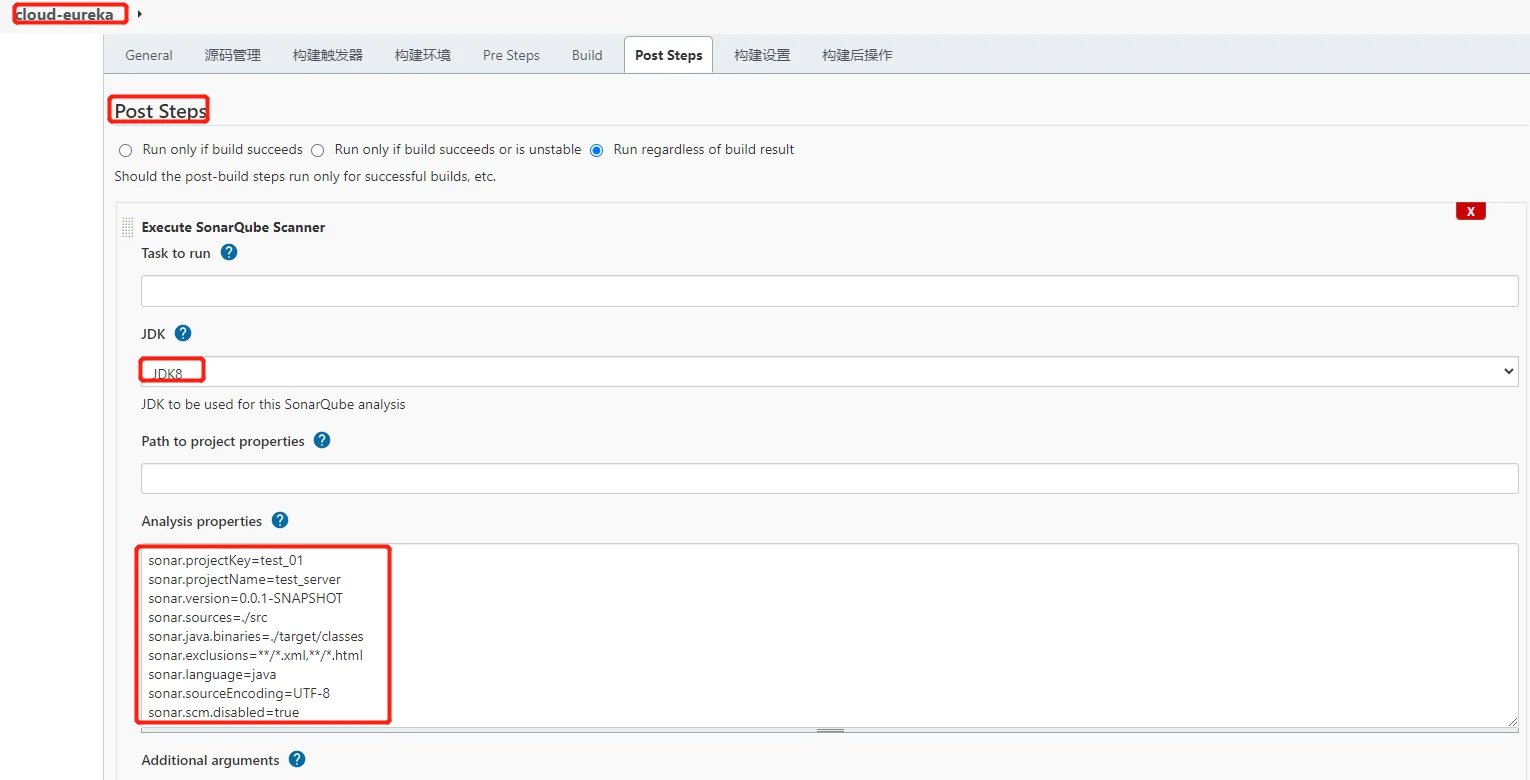
Task: Click the Task to run input field
Action: point(829,291)
